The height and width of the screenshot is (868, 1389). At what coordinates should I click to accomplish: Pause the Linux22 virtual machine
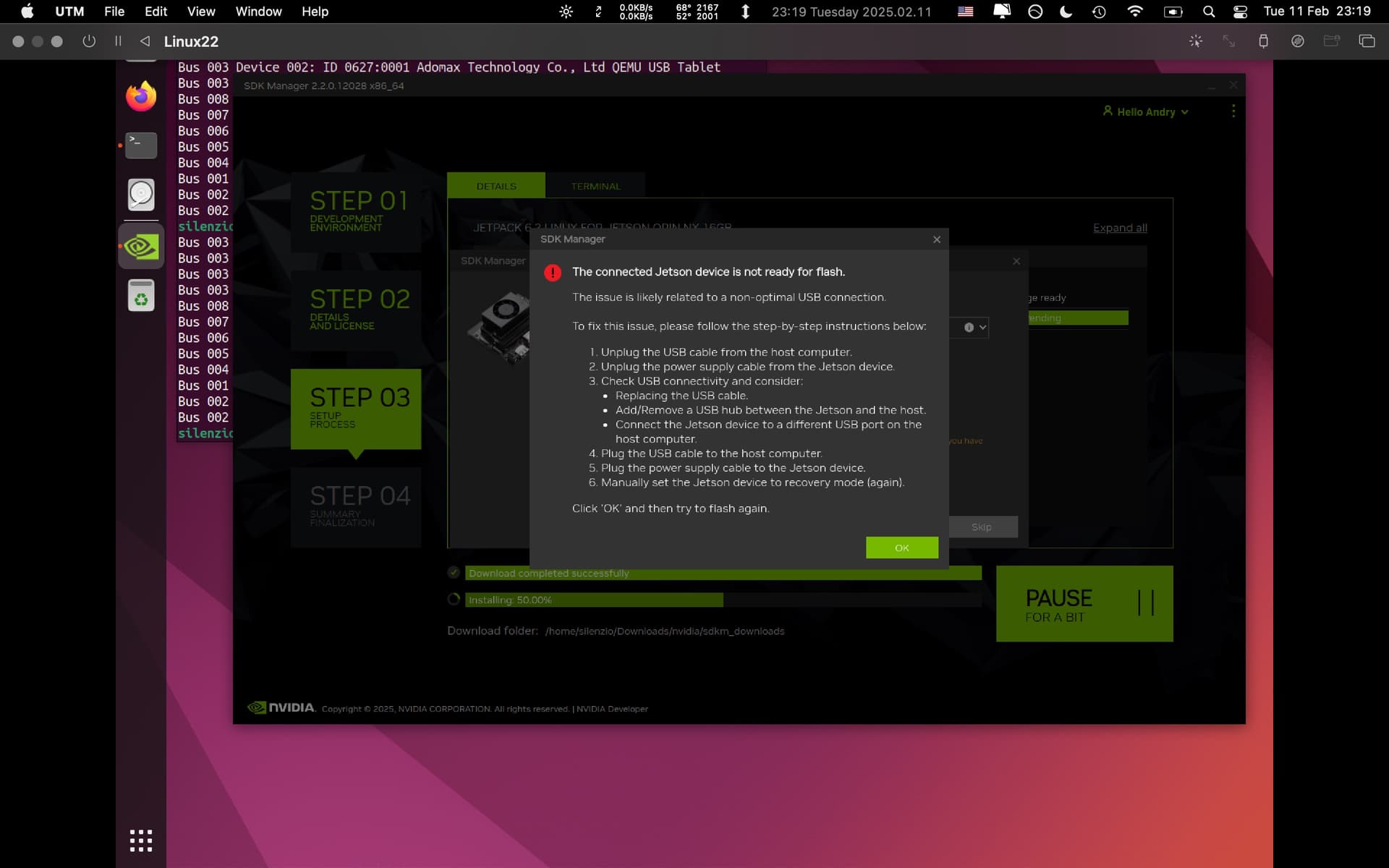(118, 41)
